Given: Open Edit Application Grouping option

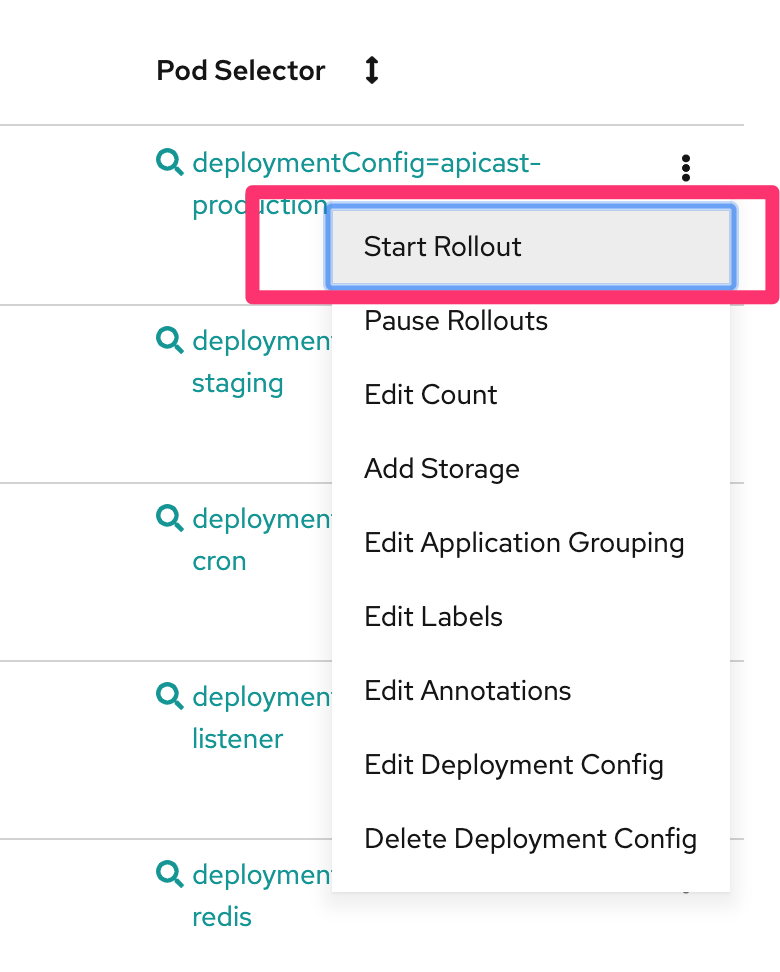Looking at the screenshot, I should [x=531, y=542].
